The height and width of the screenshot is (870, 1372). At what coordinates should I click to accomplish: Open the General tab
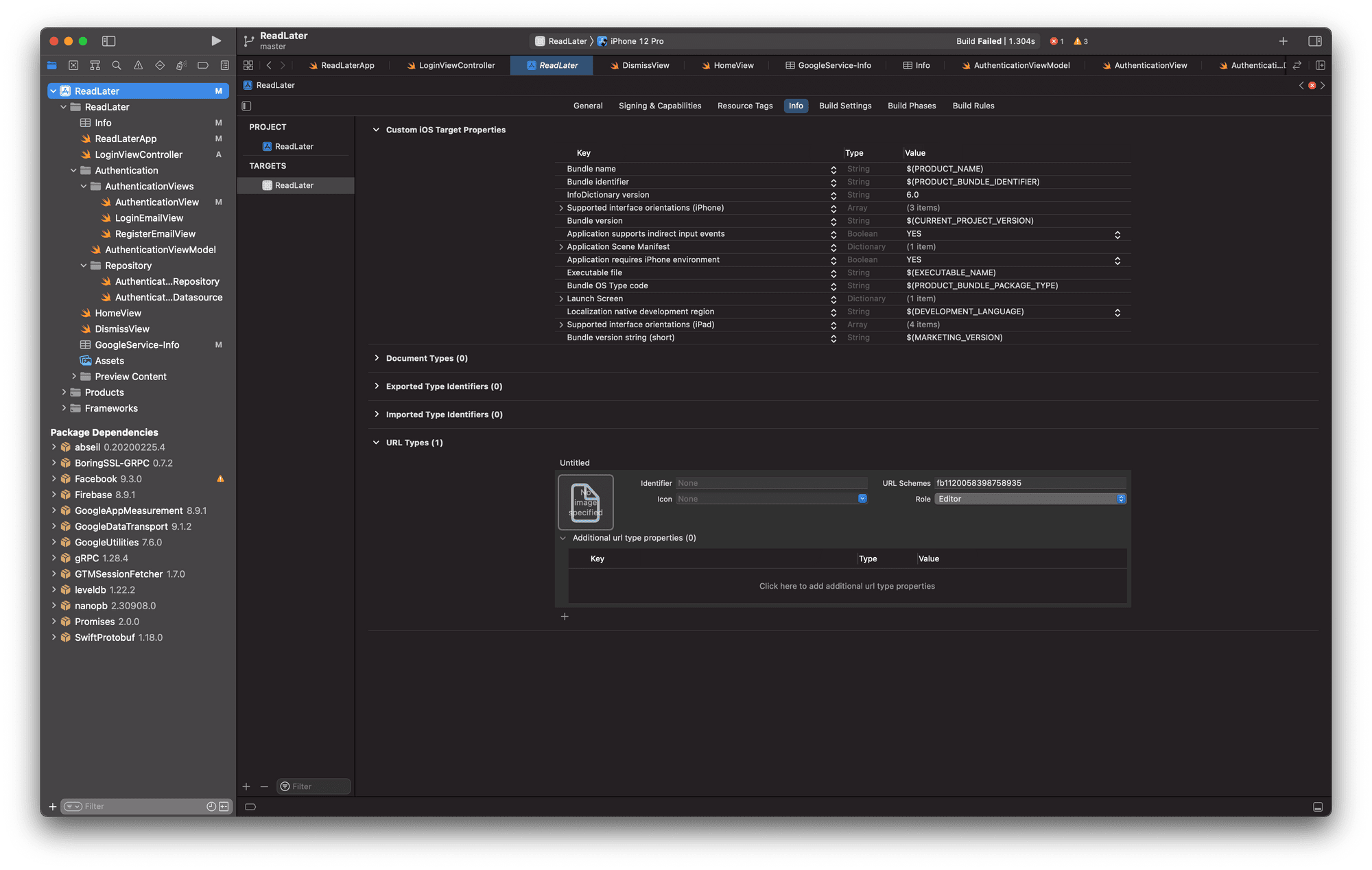(588, 106)
